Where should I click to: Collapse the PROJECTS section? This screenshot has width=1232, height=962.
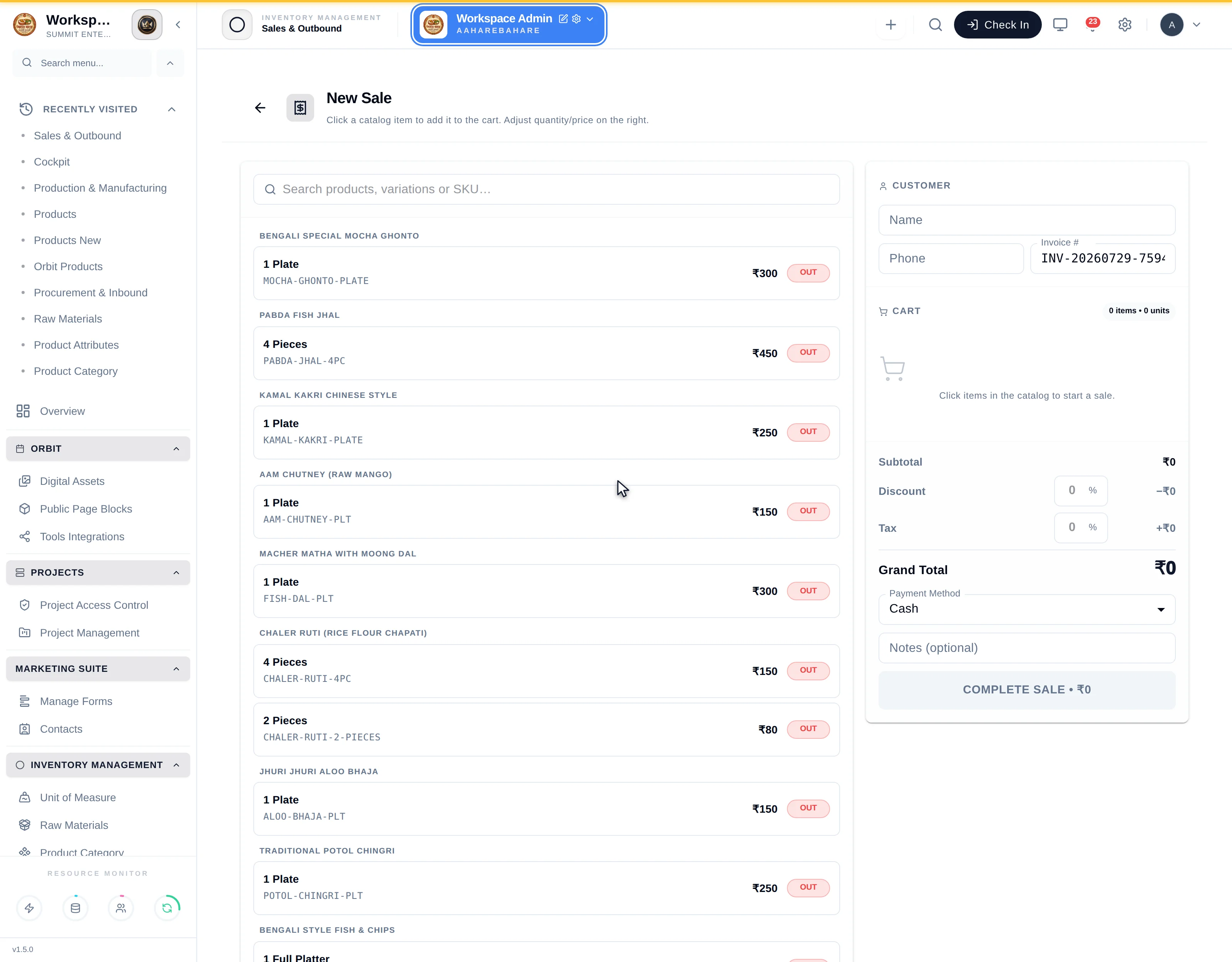[x=176, y=572]
